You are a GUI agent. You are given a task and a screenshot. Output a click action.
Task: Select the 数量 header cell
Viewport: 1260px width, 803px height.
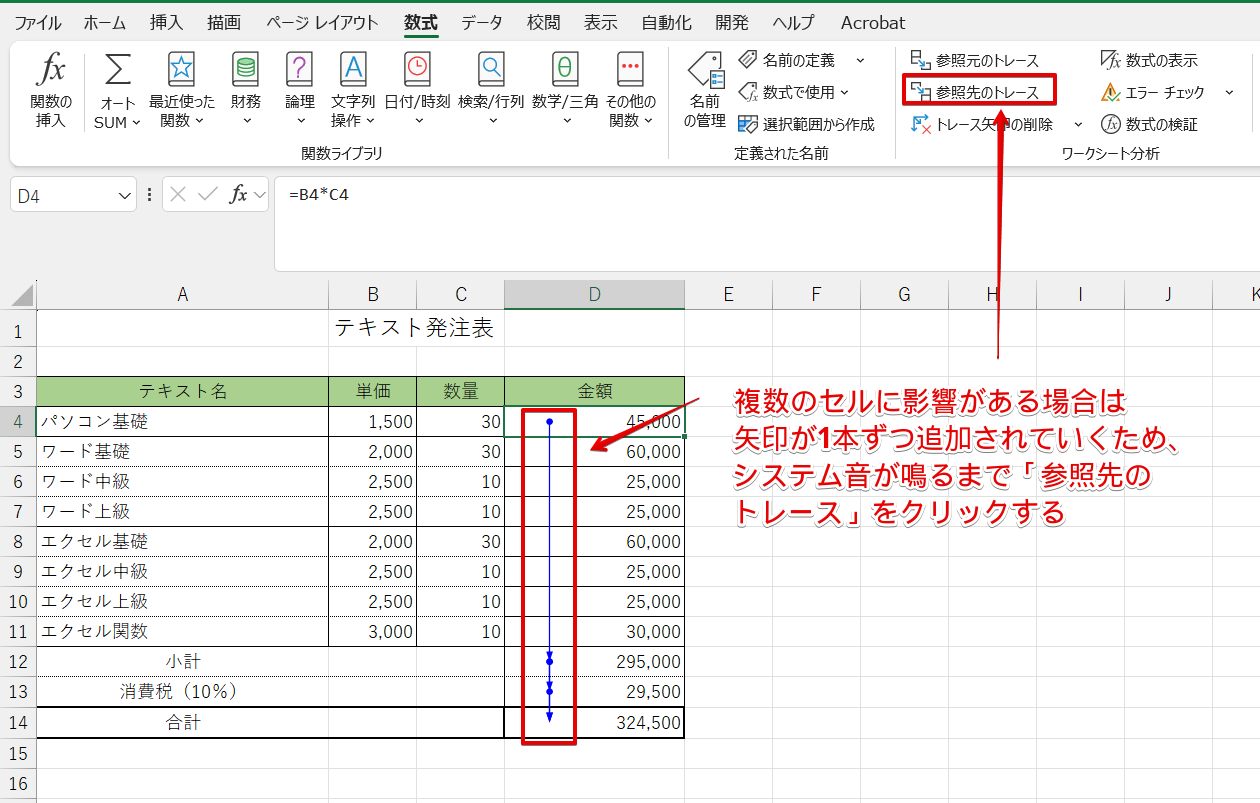click(x=461, y=392)
